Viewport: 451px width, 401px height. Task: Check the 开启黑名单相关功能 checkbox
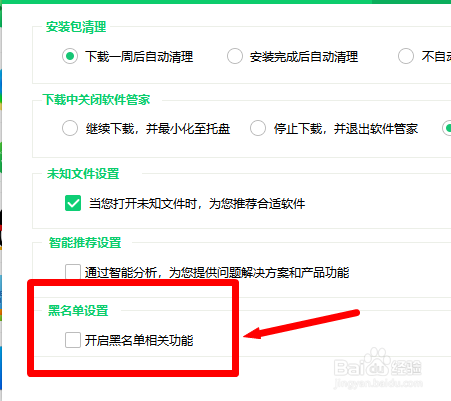73,340
